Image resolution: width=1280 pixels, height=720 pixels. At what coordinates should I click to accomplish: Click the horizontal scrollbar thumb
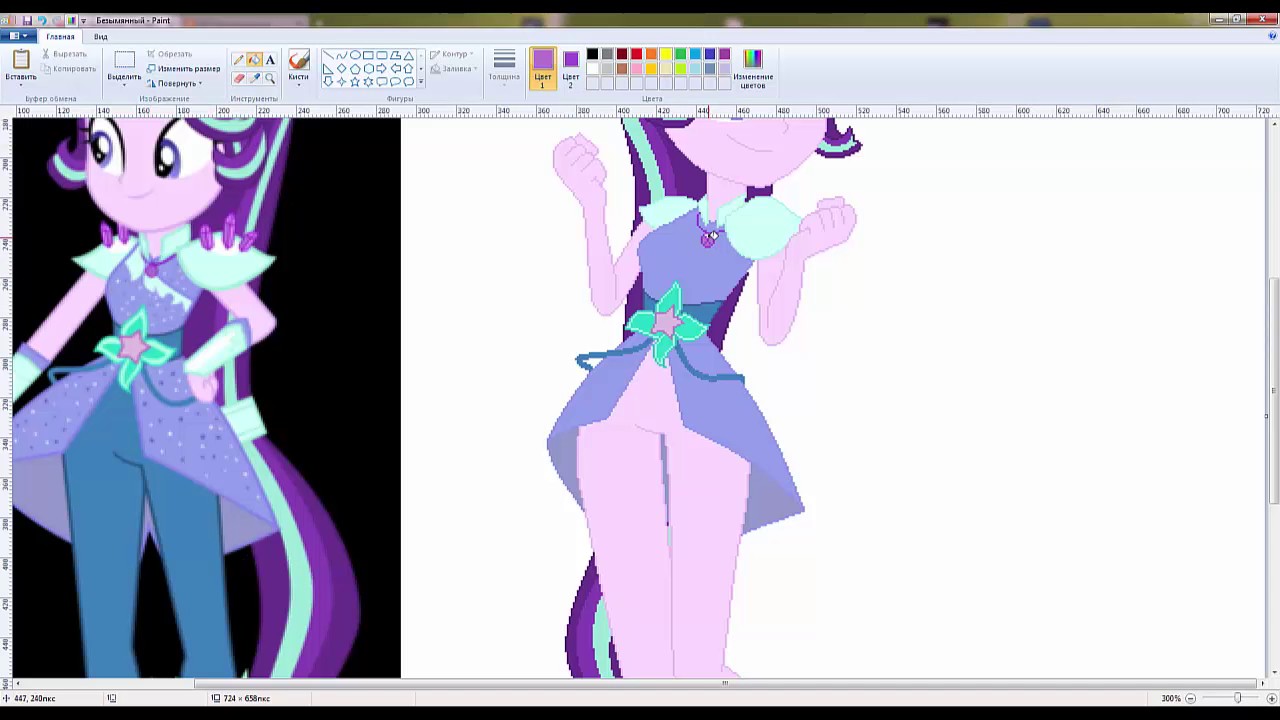[x=725, y=684]
